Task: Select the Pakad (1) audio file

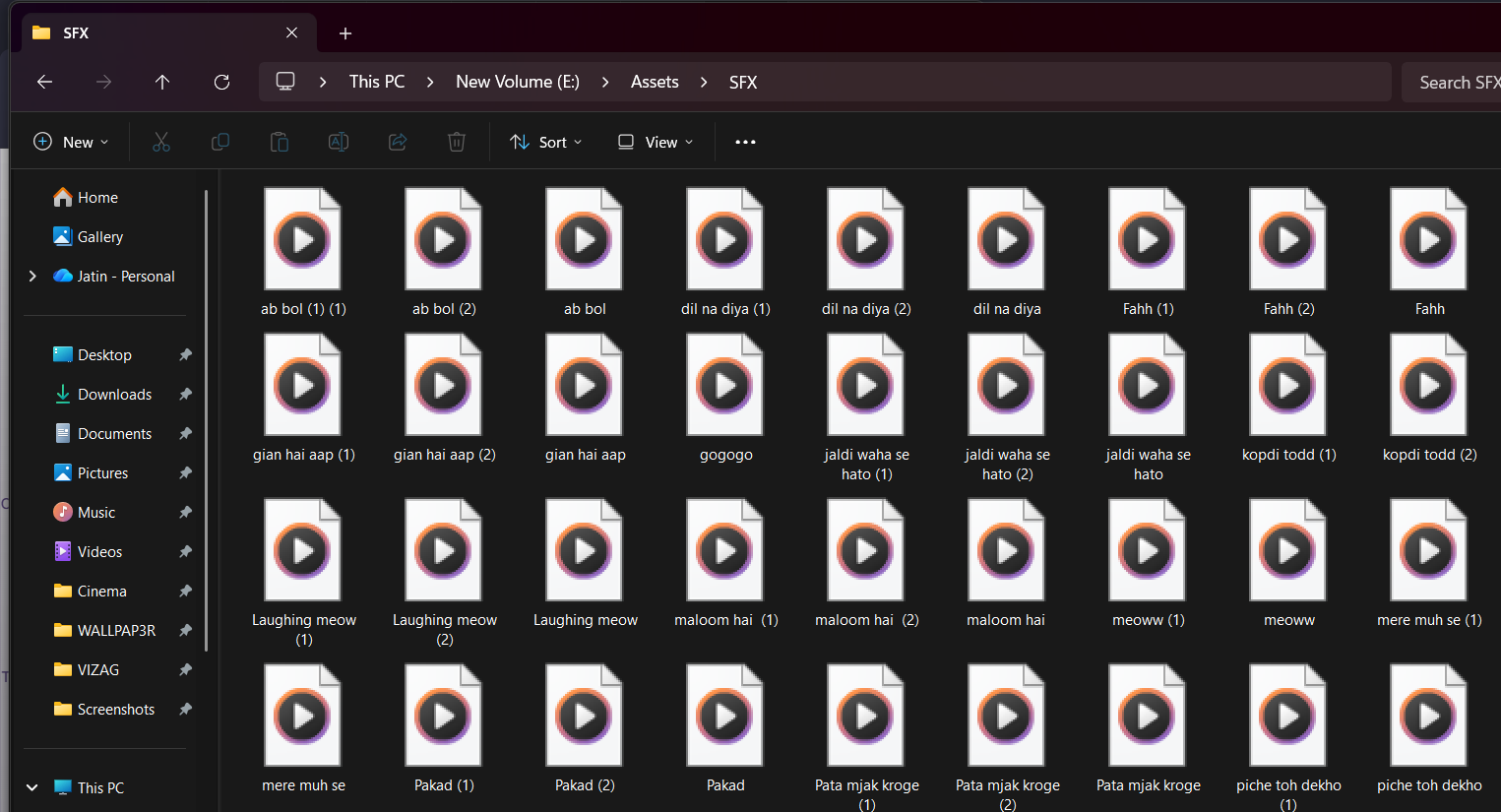Action: tap(444, 729)
